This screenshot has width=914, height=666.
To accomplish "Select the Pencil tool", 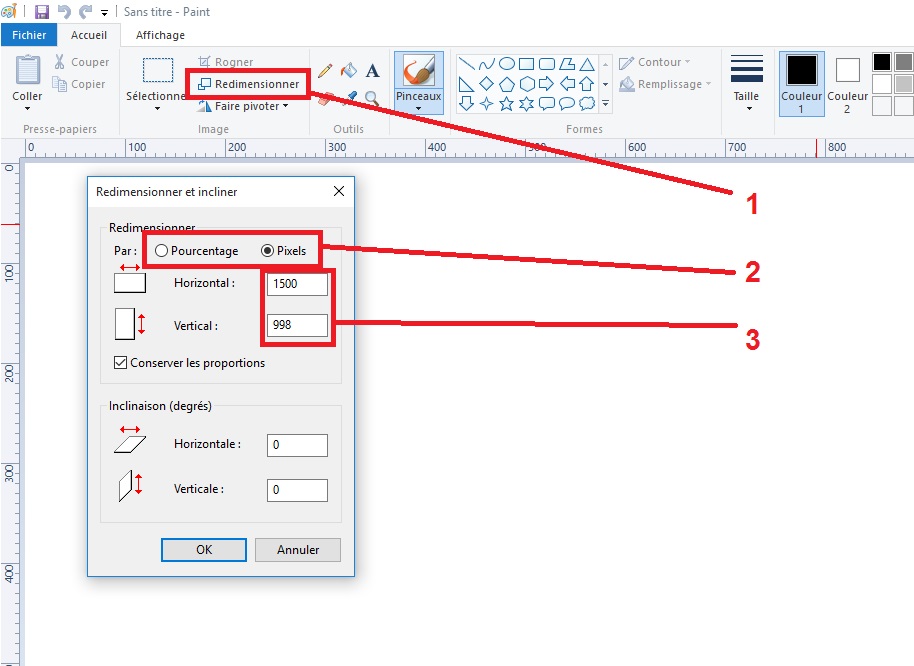I will pyautogui.click(x=325, y=71).
